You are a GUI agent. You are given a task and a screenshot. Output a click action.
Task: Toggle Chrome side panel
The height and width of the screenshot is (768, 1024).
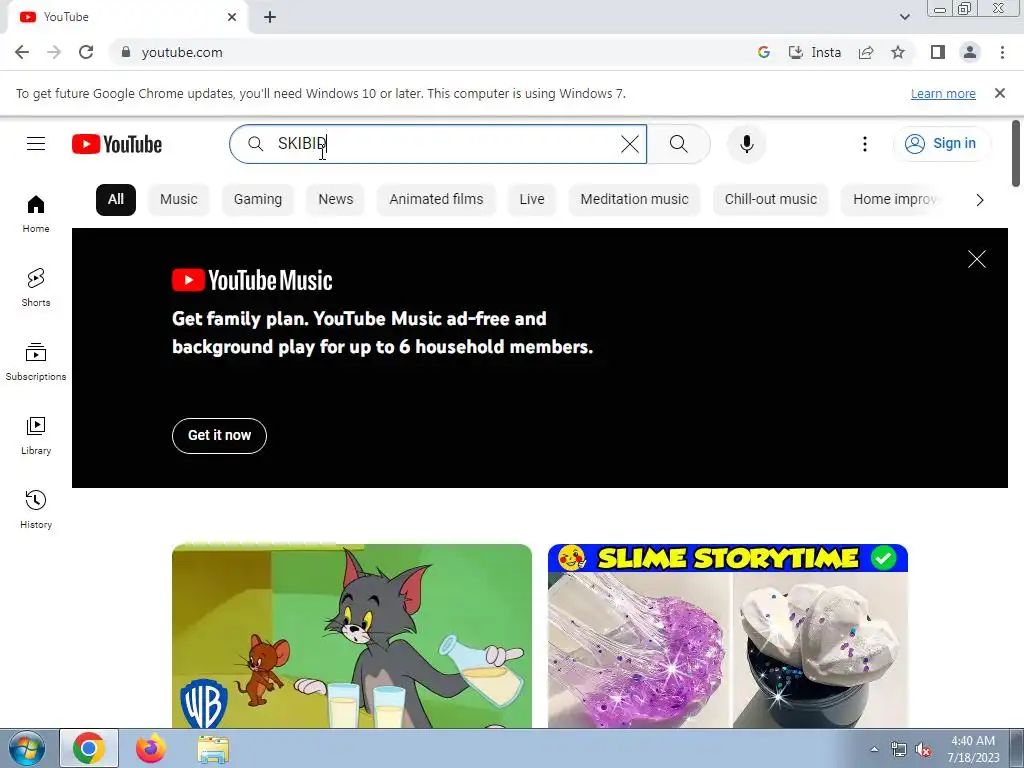point(938,52)
